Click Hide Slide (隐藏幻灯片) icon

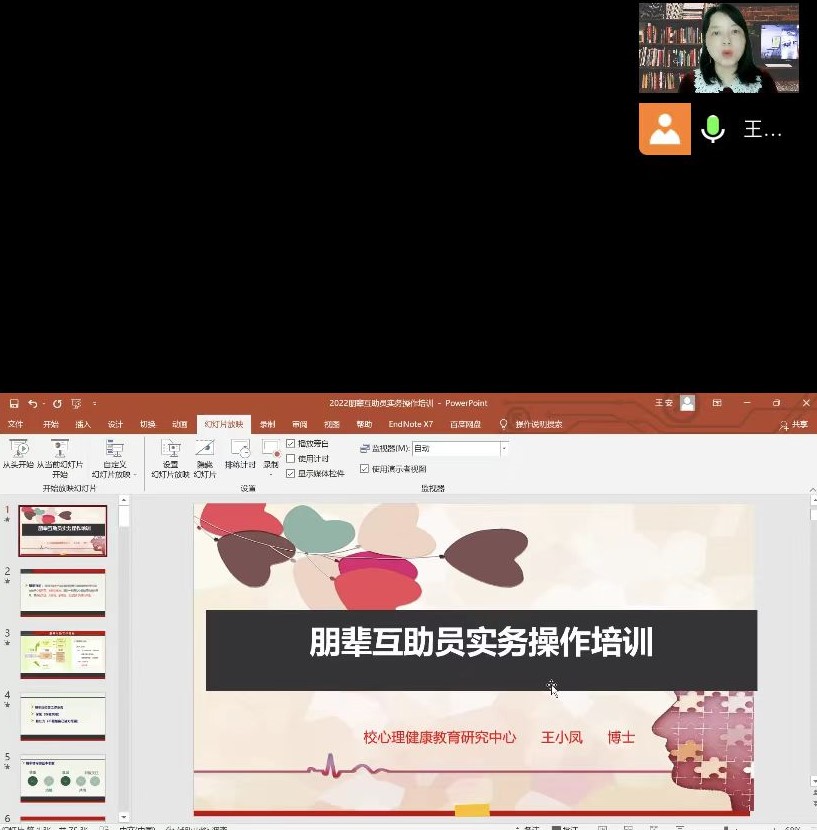click(205, 450)
